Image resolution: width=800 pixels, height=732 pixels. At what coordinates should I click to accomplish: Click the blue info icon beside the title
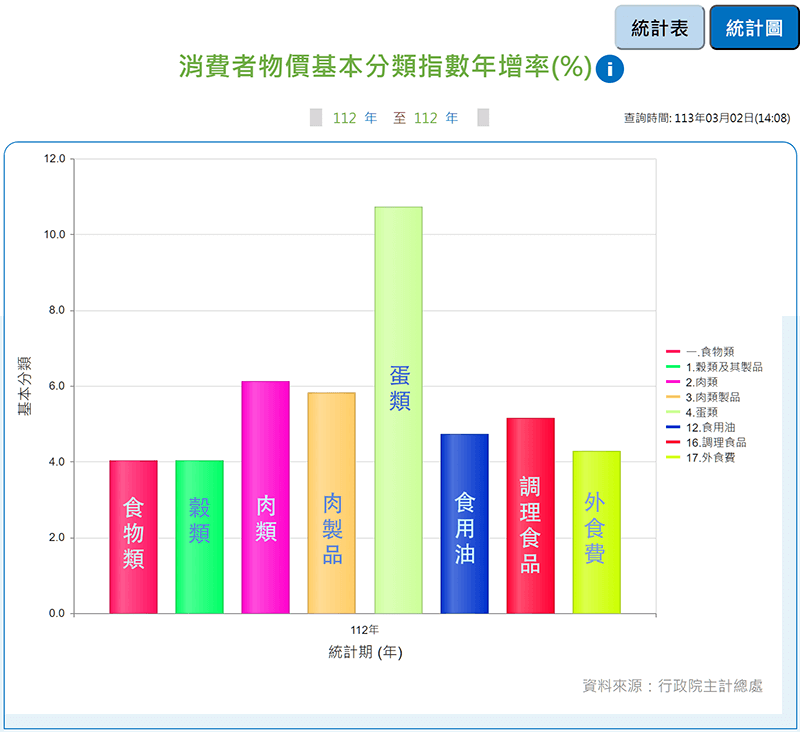point(609,69)
